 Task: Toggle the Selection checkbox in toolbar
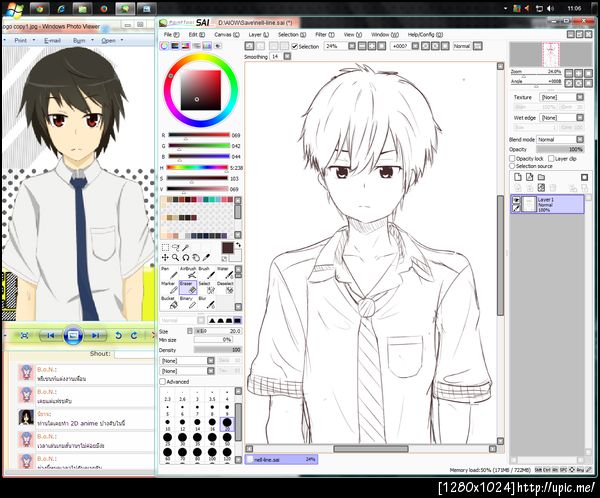tap(294, 46)
